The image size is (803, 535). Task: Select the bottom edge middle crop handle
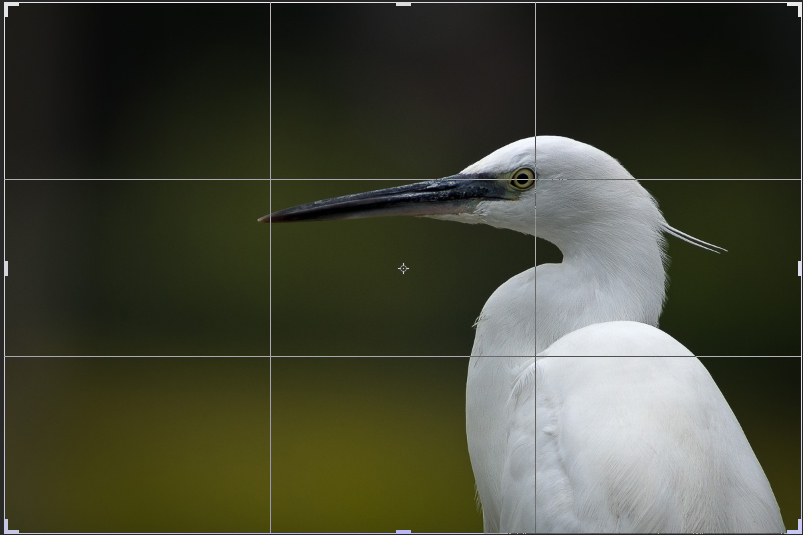[x=403, y=531]
